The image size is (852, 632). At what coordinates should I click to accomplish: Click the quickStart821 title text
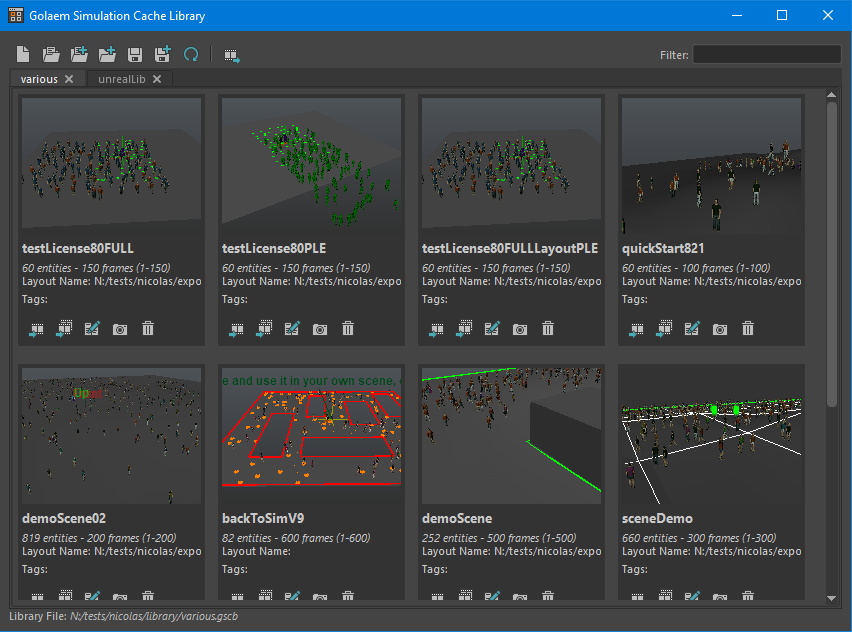tap(663, 248)
